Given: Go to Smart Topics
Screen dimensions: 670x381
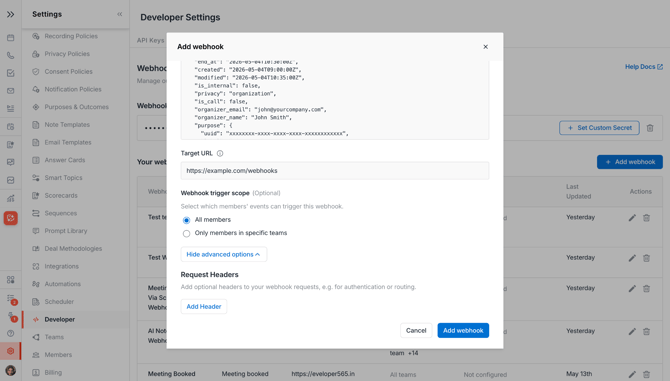Looking at the screenshot, I should (63, 178).
